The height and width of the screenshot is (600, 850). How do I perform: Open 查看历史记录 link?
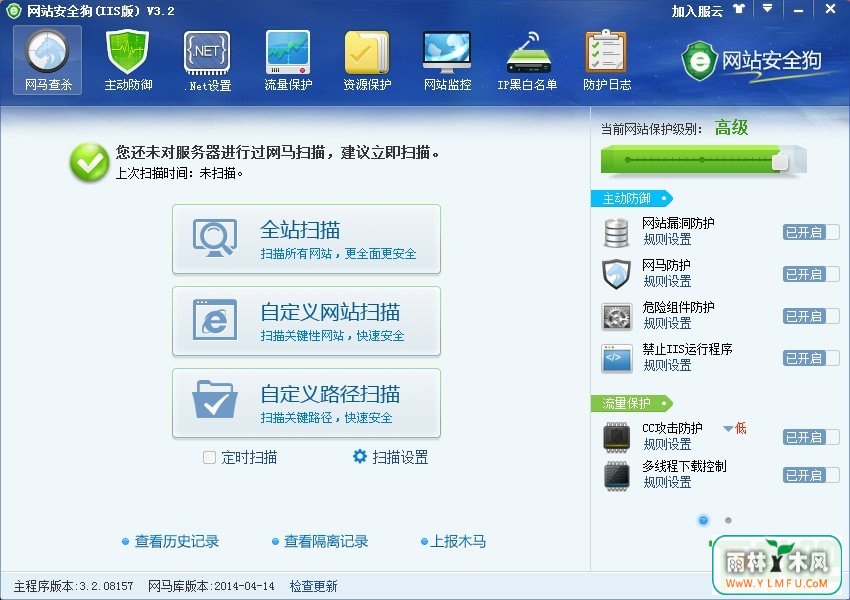[x=177, y=541]
